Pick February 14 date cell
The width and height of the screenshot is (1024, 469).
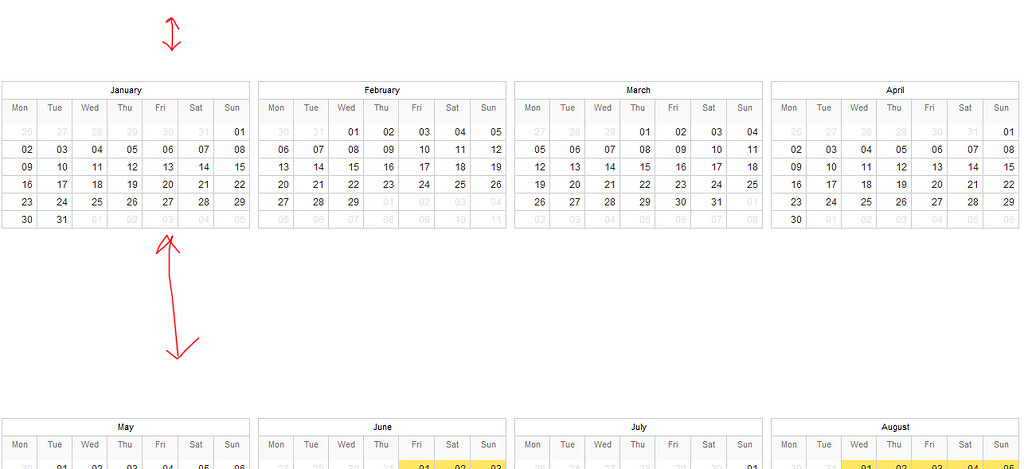312,167
